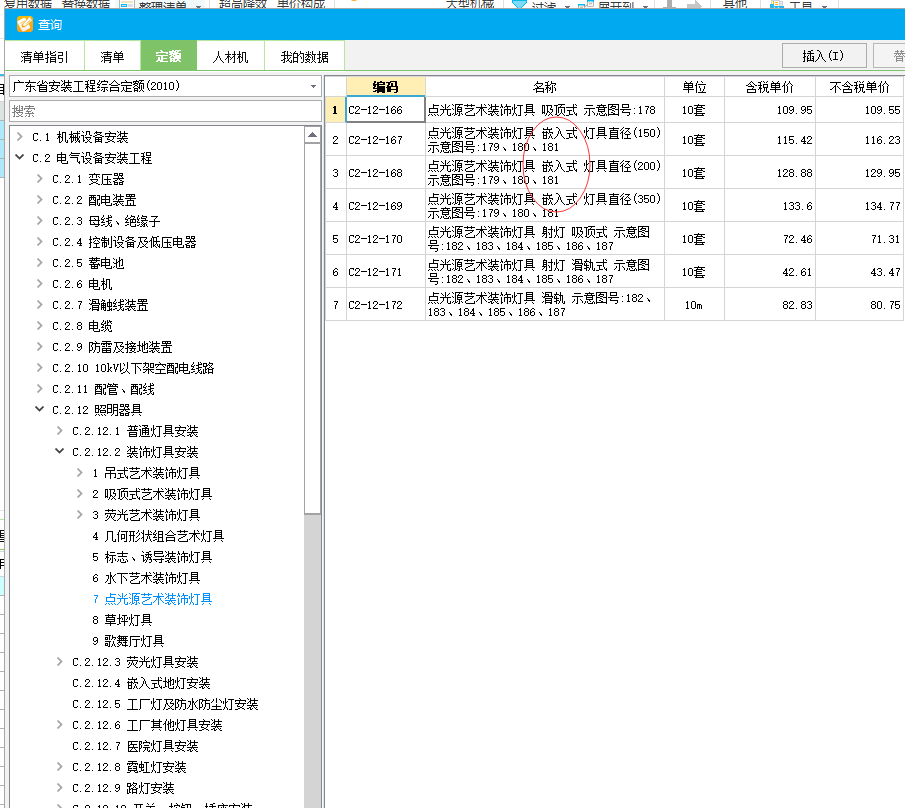This screenshot has width=905, height=808.
Task: Expand 3 荧光艺术装饰灯具 node
Action: click(80, 514)
